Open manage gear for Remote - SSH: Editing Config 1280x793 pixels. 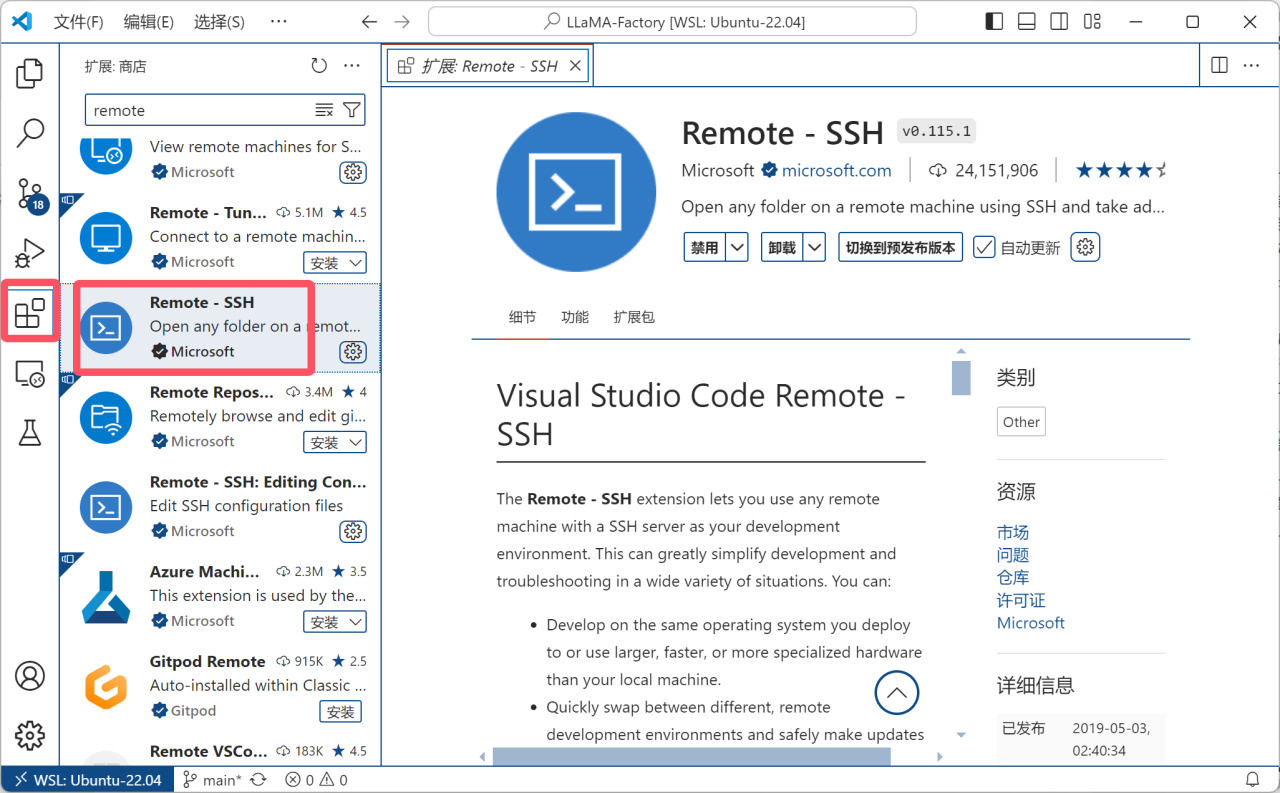(x=353, y=531)
